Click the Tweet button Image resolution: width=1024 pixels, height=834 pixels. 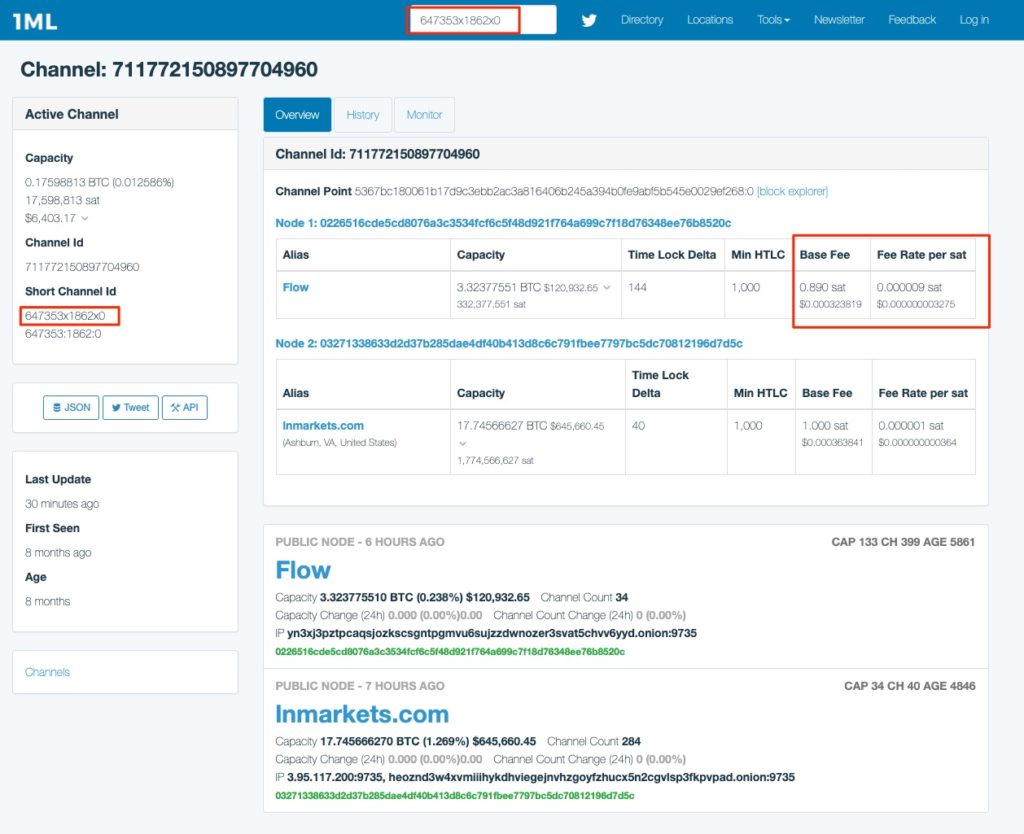pos(131,408)
